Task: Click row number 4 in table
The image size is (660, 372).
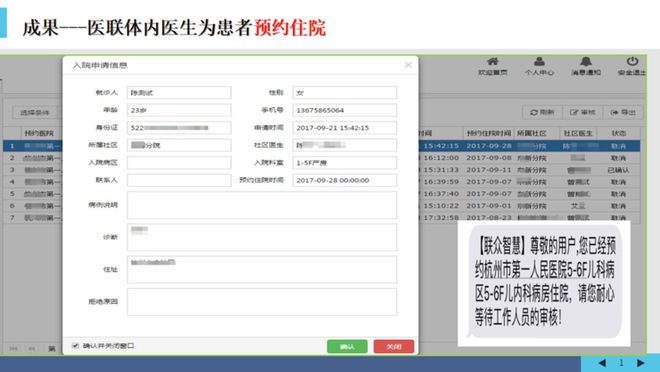Action: pyautogui.click(x=12, y=182)
